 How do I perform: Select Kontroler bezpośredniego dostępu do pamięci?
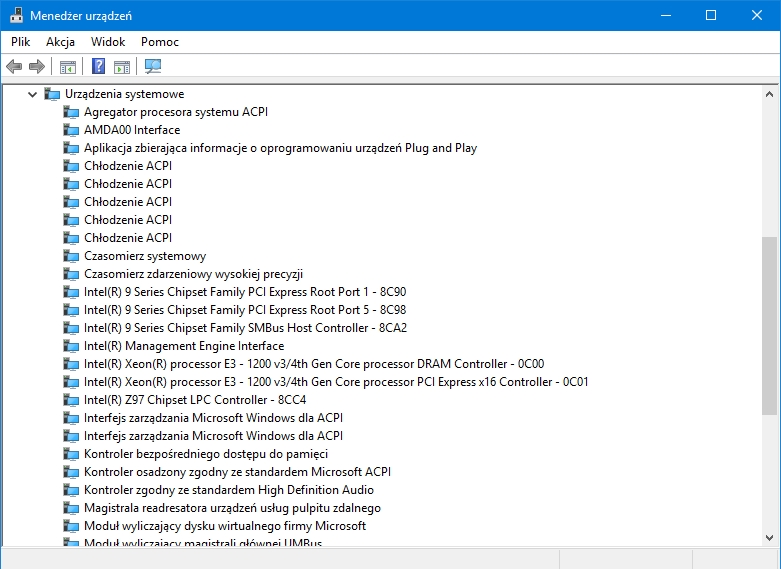(206, 454)
